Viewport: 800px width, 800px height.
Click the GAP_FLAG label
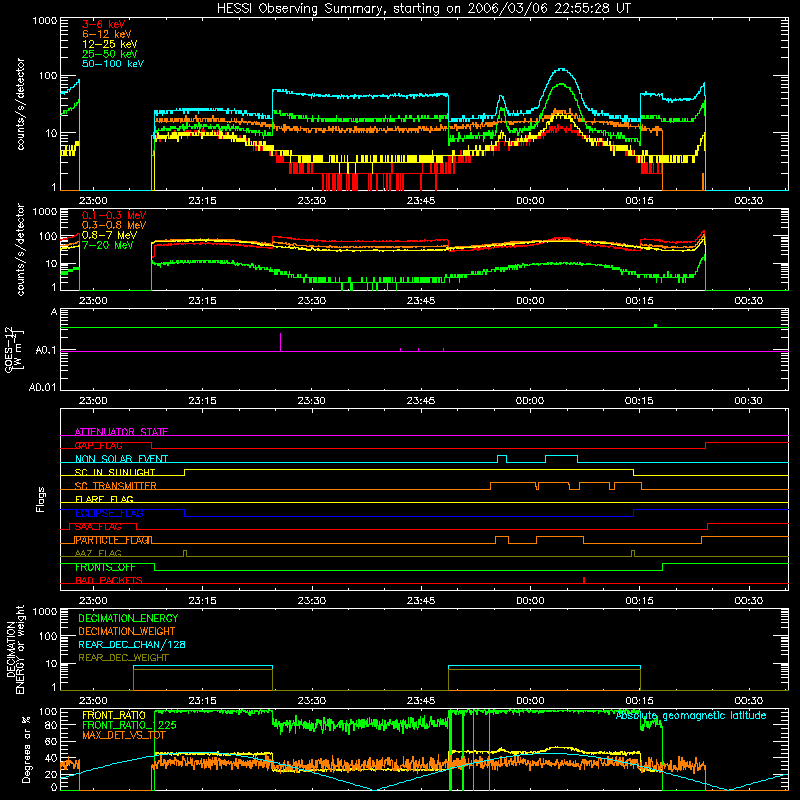(98, 445)
